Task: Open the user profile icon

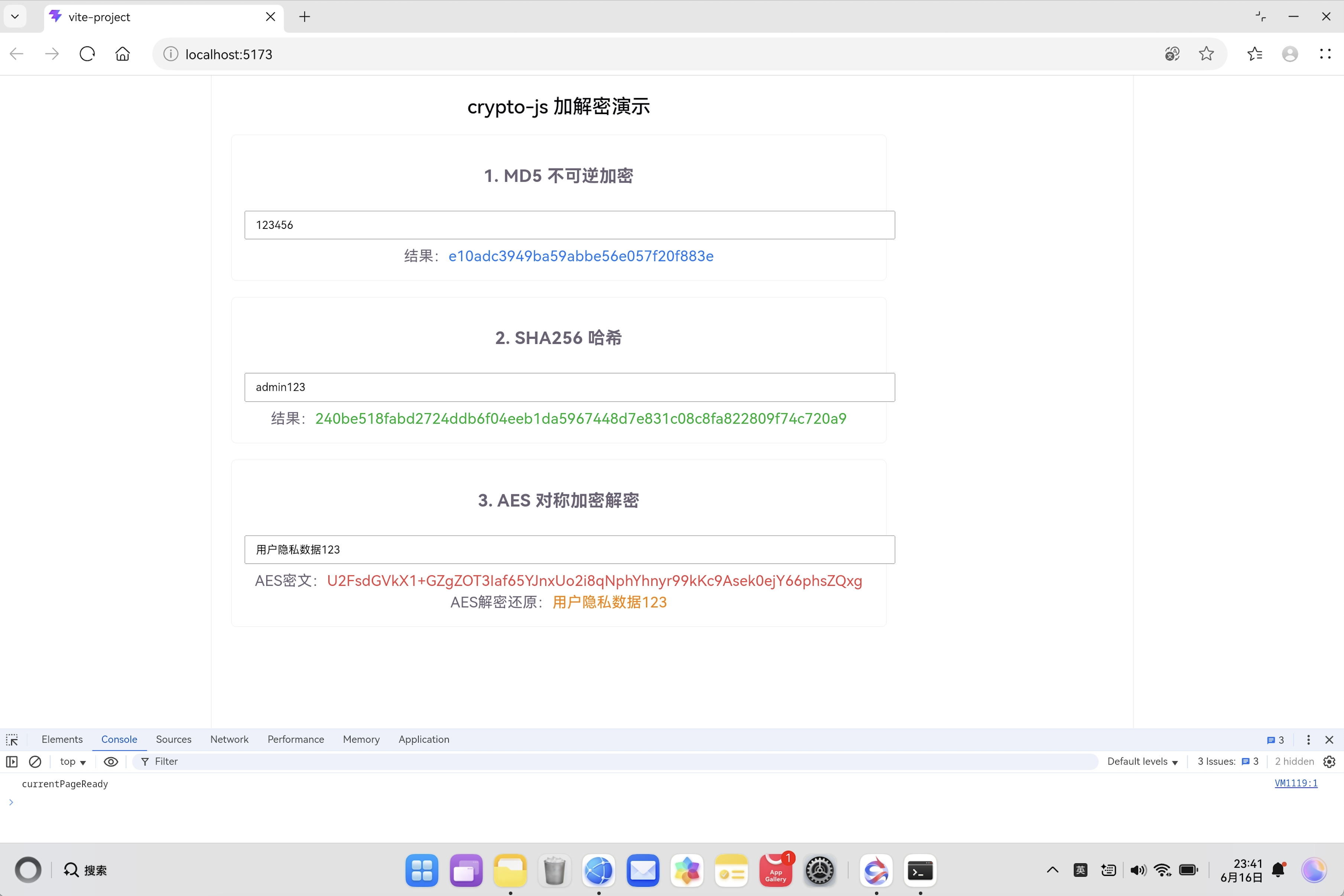Action: coord(1290,54)
